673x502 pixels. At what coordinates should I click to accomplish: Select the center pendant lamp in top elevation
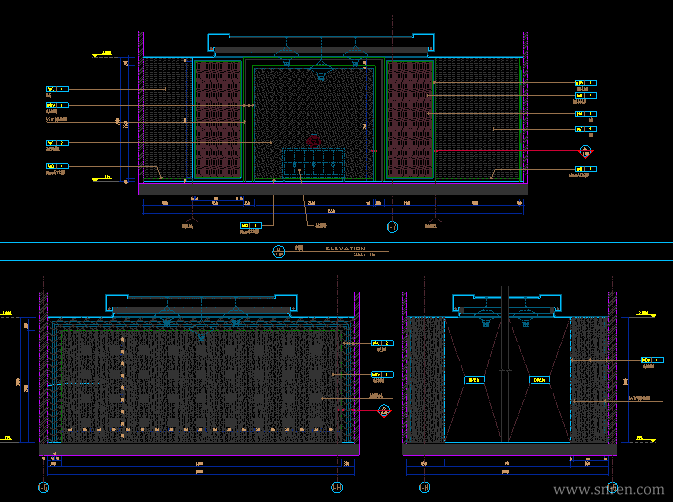321,72
